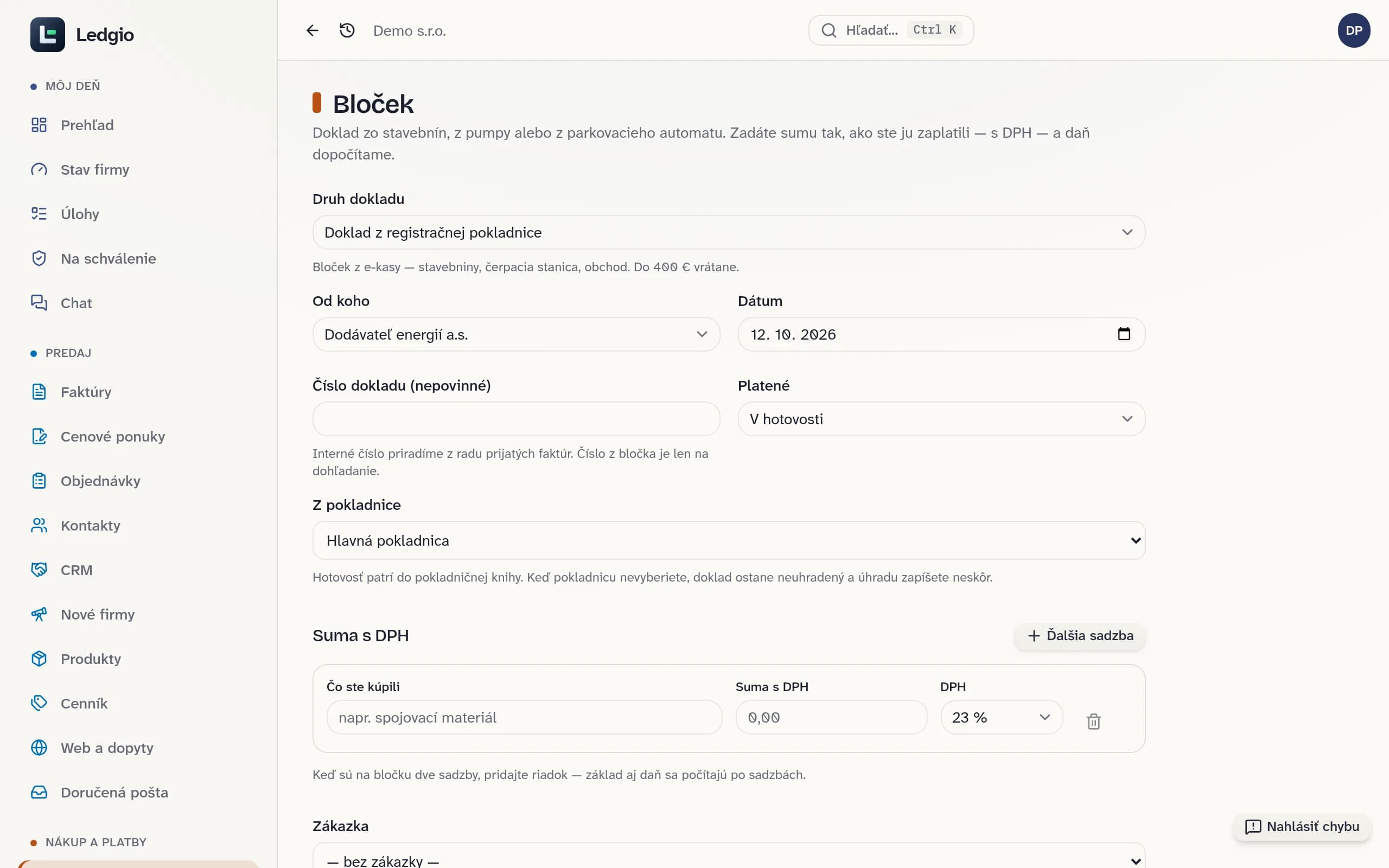Open the Platené payment method dropdown

point(941,419)
